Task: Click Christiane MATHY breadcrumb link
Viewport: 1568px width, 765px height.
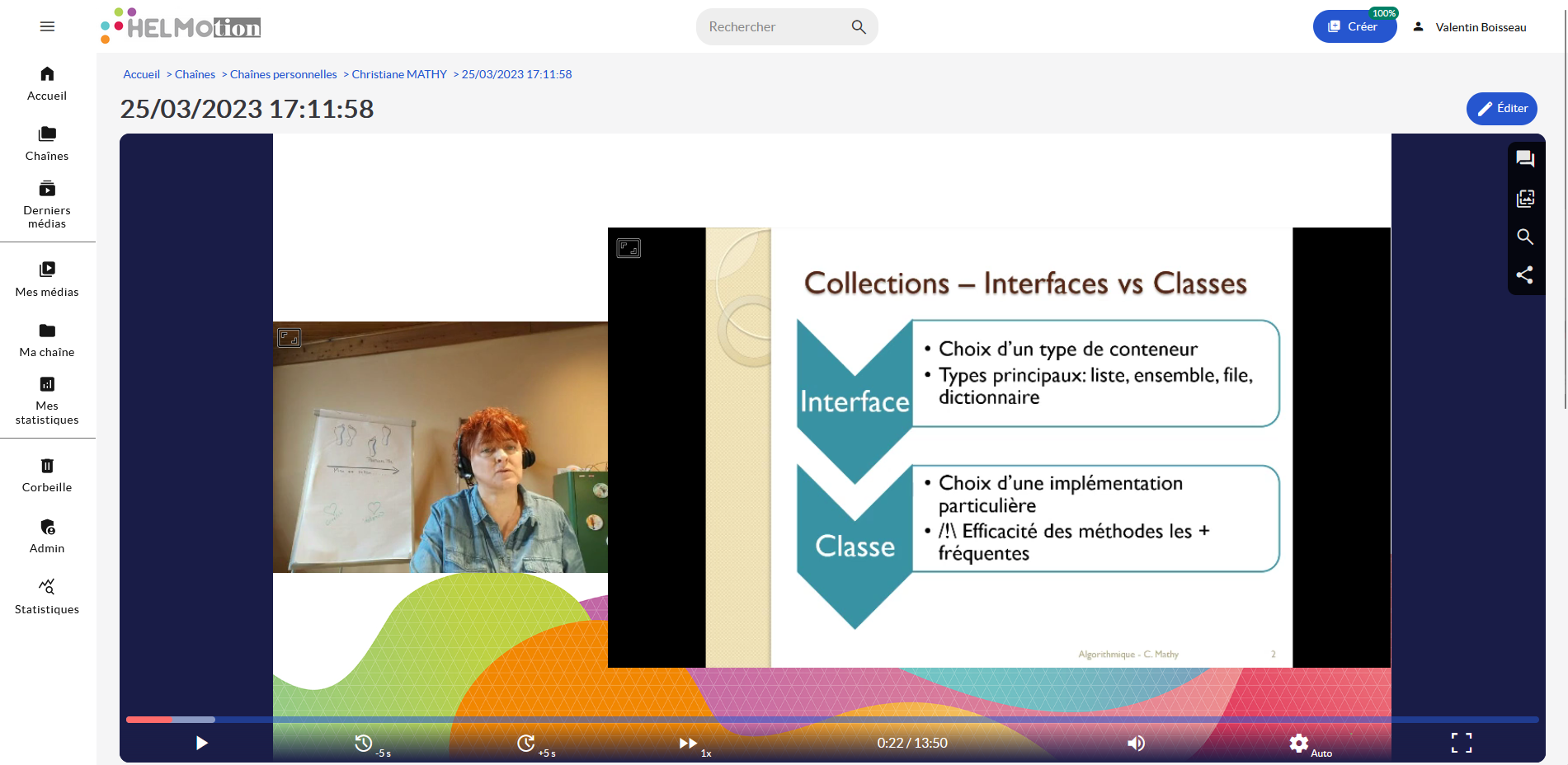Action: (x=399, y=74)
